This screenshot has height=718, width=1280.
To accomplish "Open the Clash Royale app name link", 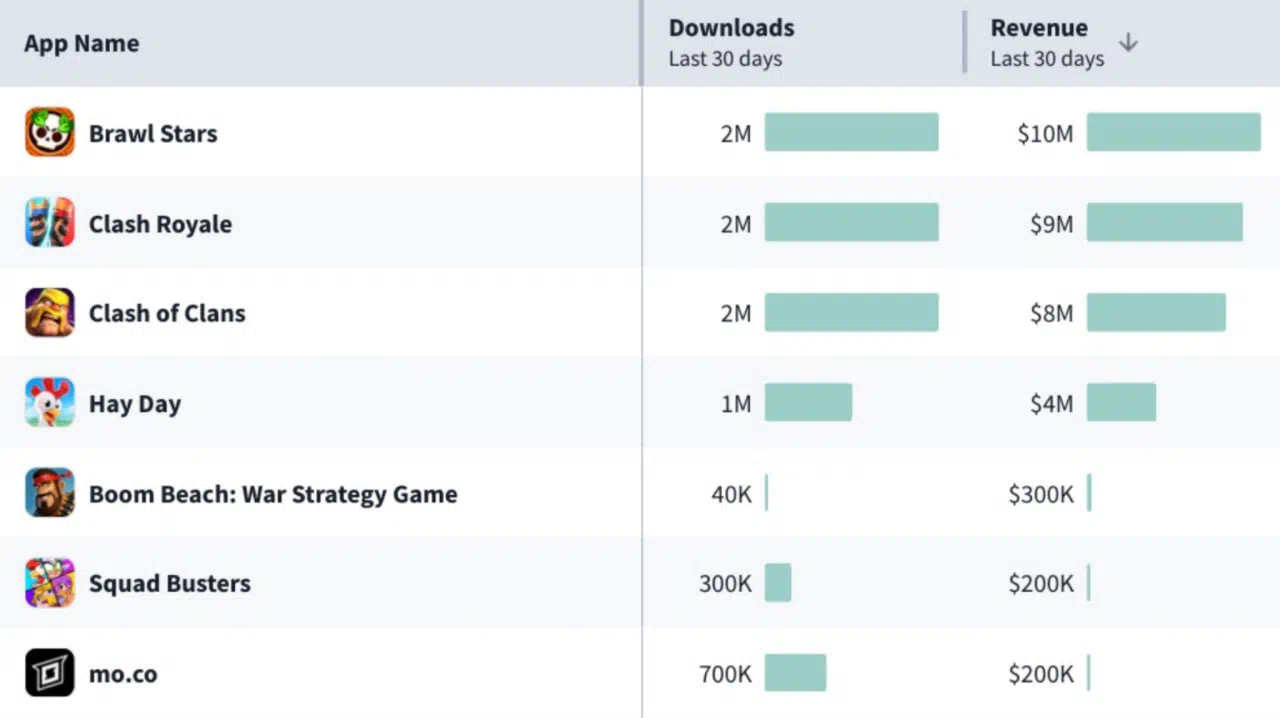I will pos(160,223).
